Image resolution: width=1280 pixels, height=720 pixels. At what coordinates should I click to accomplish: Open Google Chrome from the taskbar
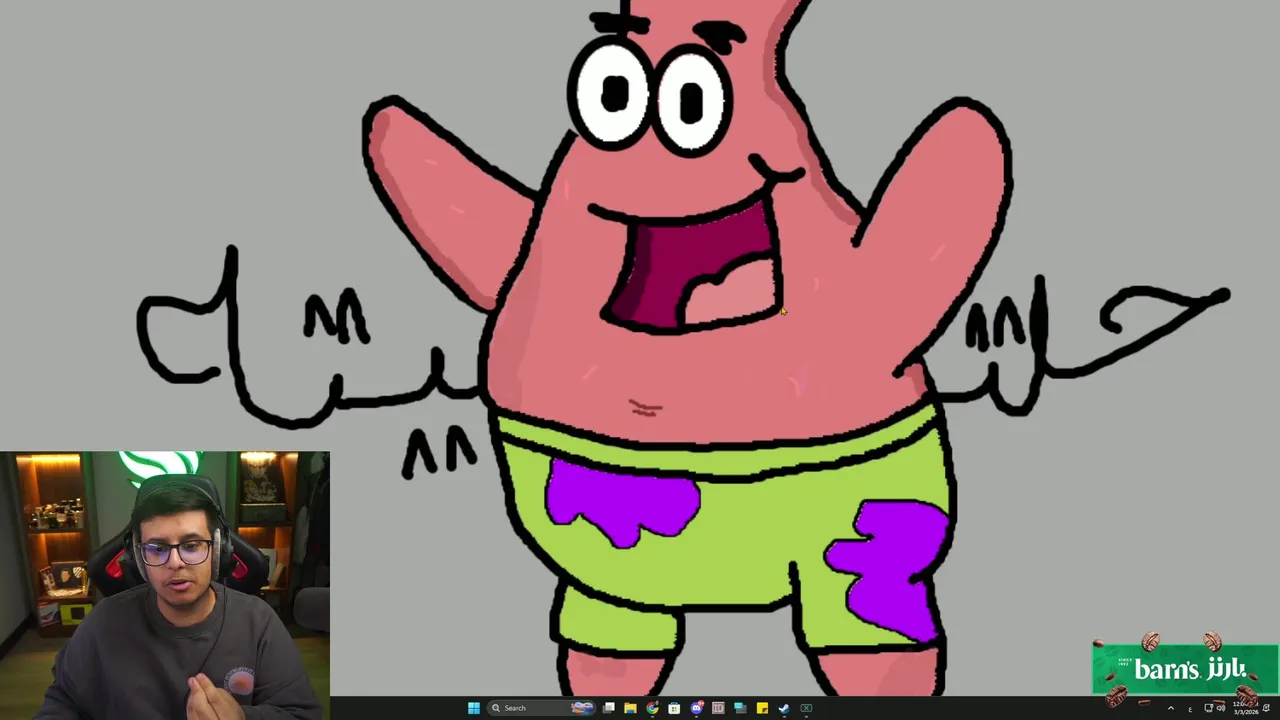[652, 708]
